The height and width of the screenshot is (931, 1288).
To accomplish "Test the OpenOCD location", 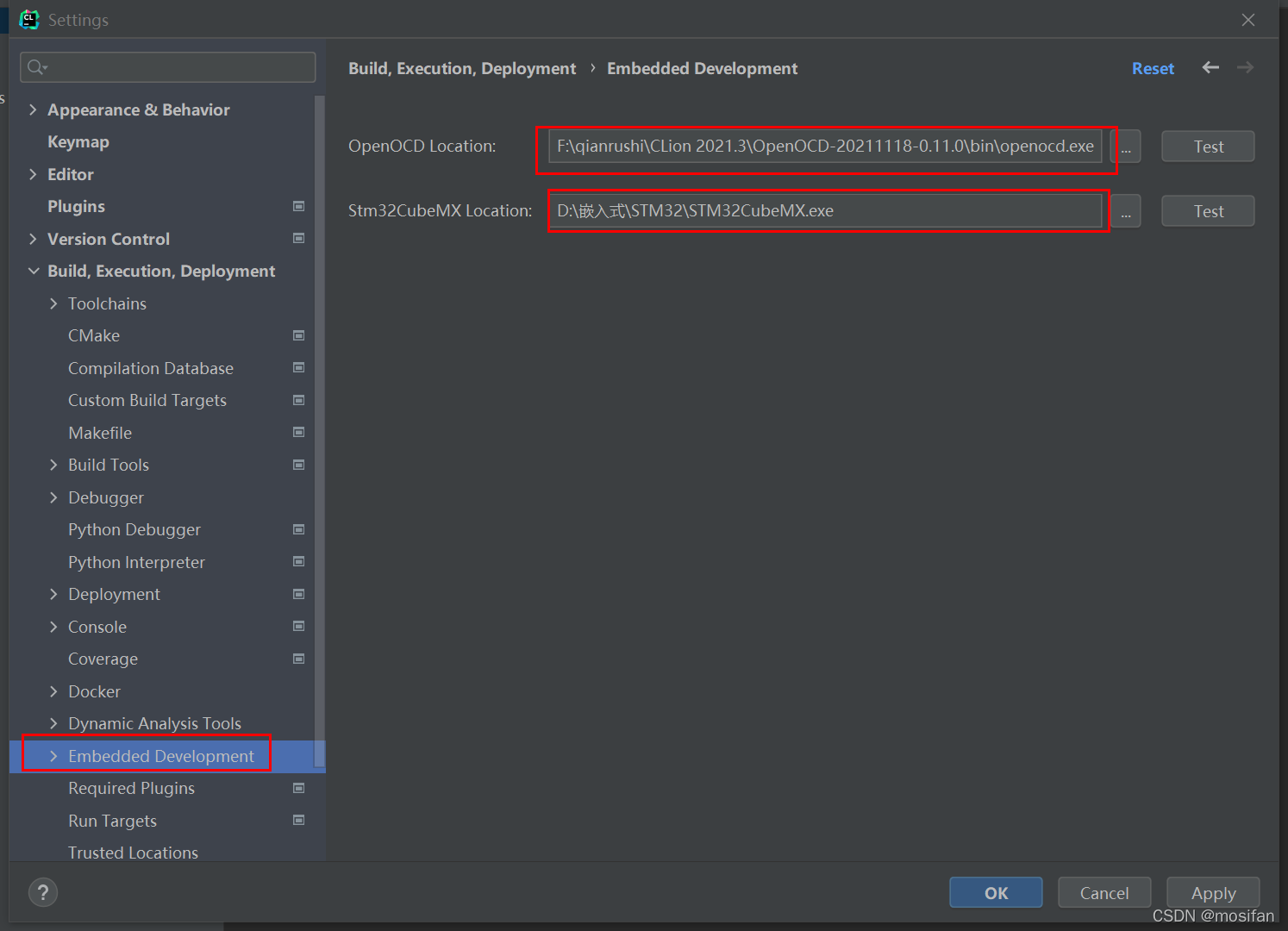I will (1208, 147).
